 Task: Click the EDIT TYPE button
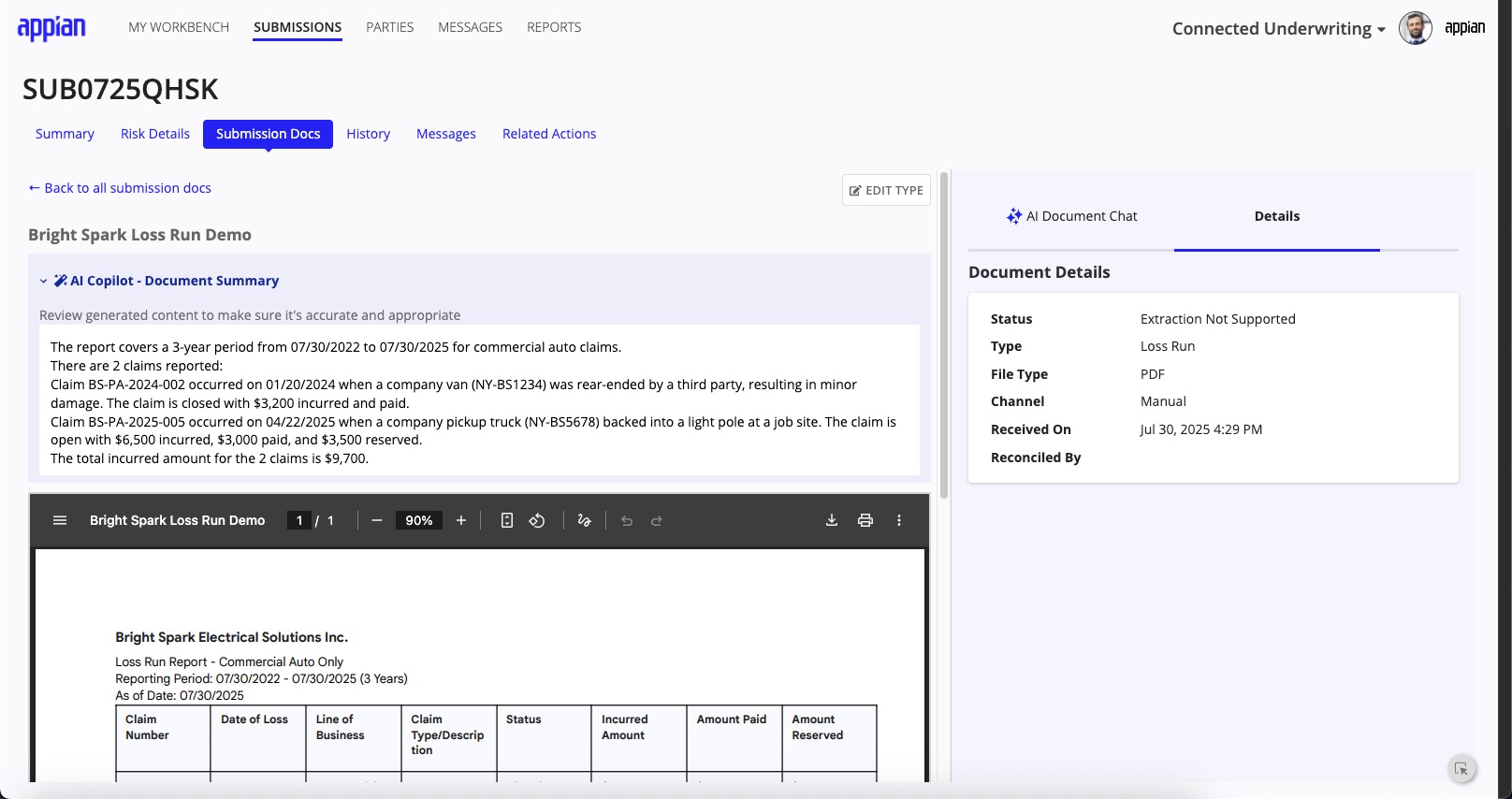886,190
